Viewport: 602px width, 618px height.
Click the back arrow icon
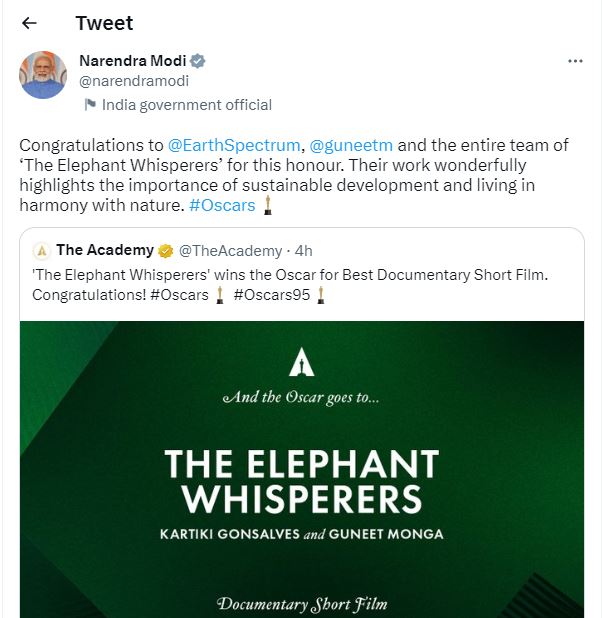click(29, 23)
